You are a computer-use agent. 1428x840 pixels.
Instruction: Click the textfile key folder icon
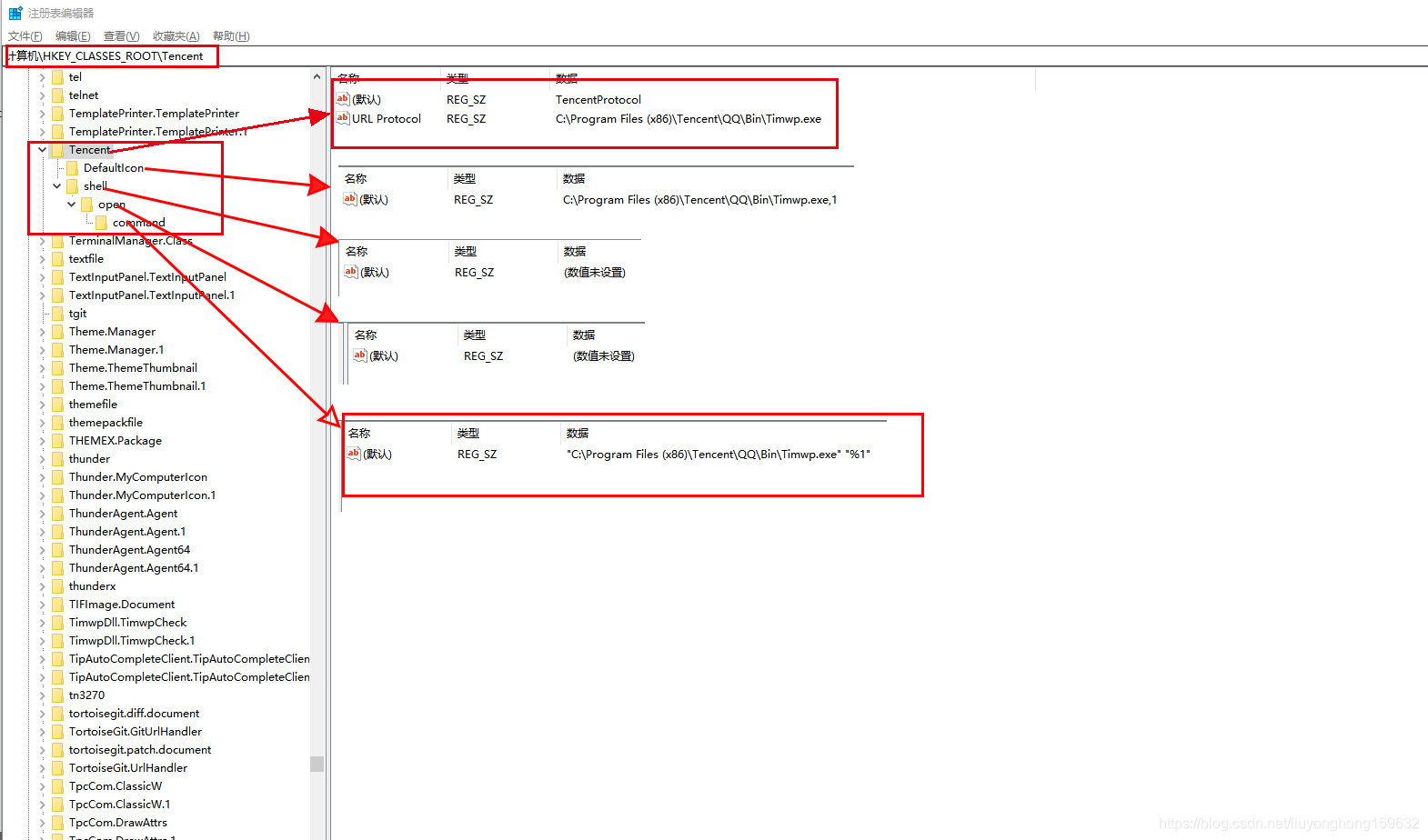point(58,259)
